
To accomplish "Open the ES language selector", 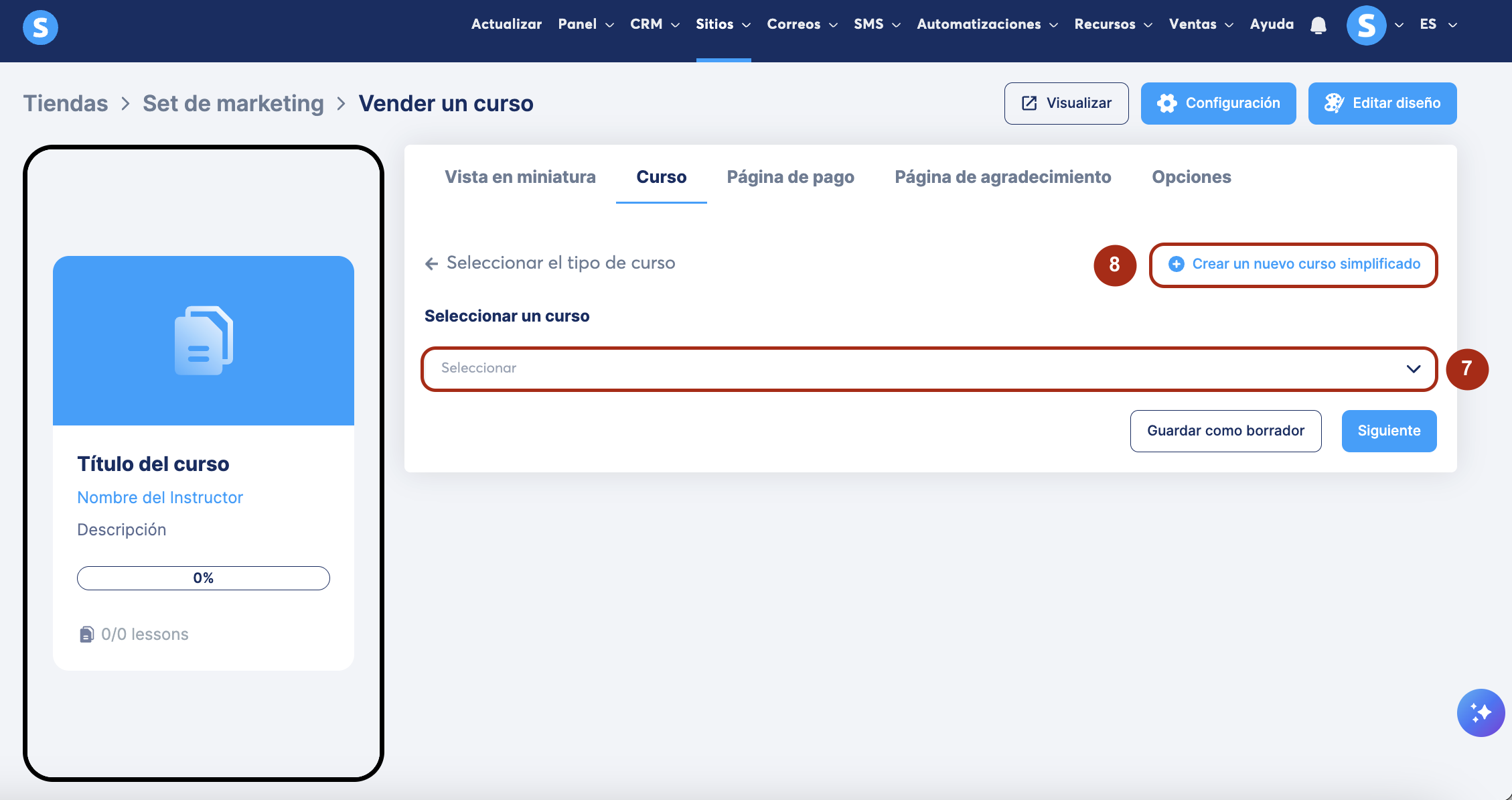I will 1437,24.
